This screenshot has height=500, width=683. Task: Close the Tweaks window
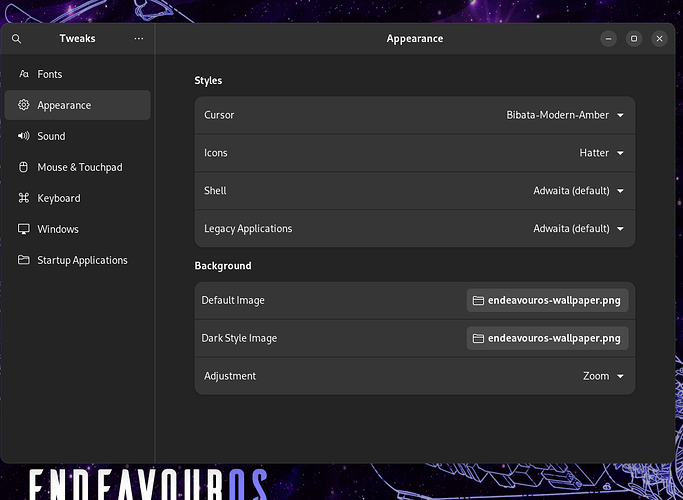[x=659, y=39]
